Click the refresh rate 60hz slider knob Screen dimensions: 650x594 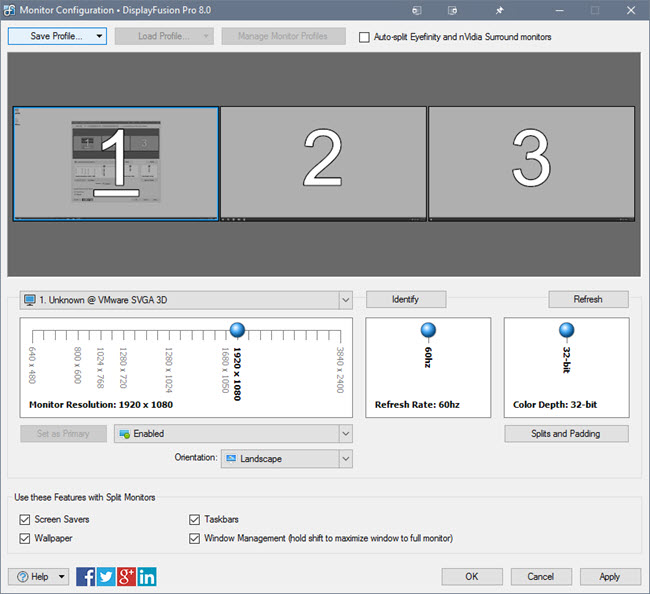click(x=428, y=330)
